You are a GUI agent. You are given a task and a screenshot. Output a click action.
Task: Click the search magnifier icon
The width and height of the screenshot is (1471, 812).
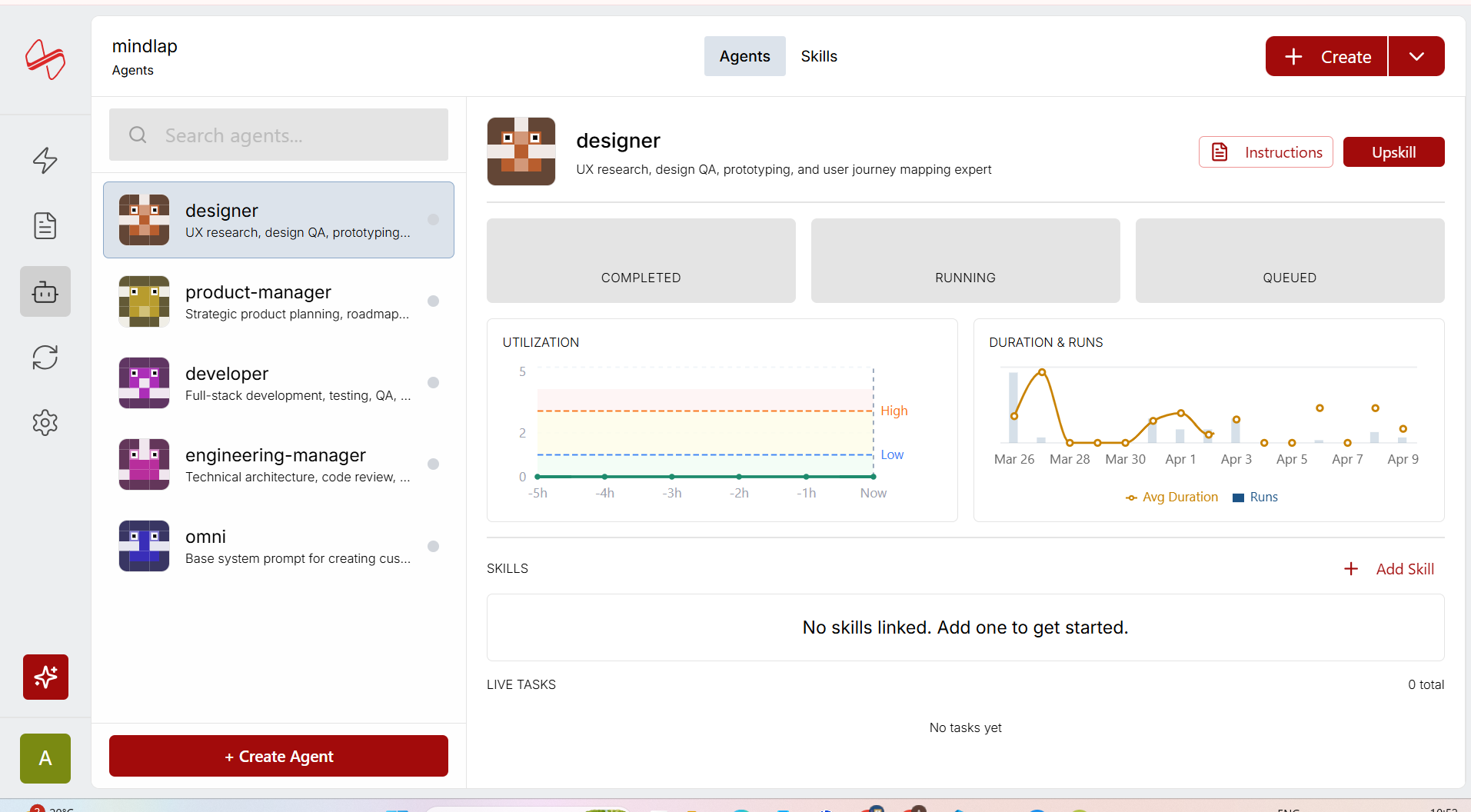(x=138, y=135)
